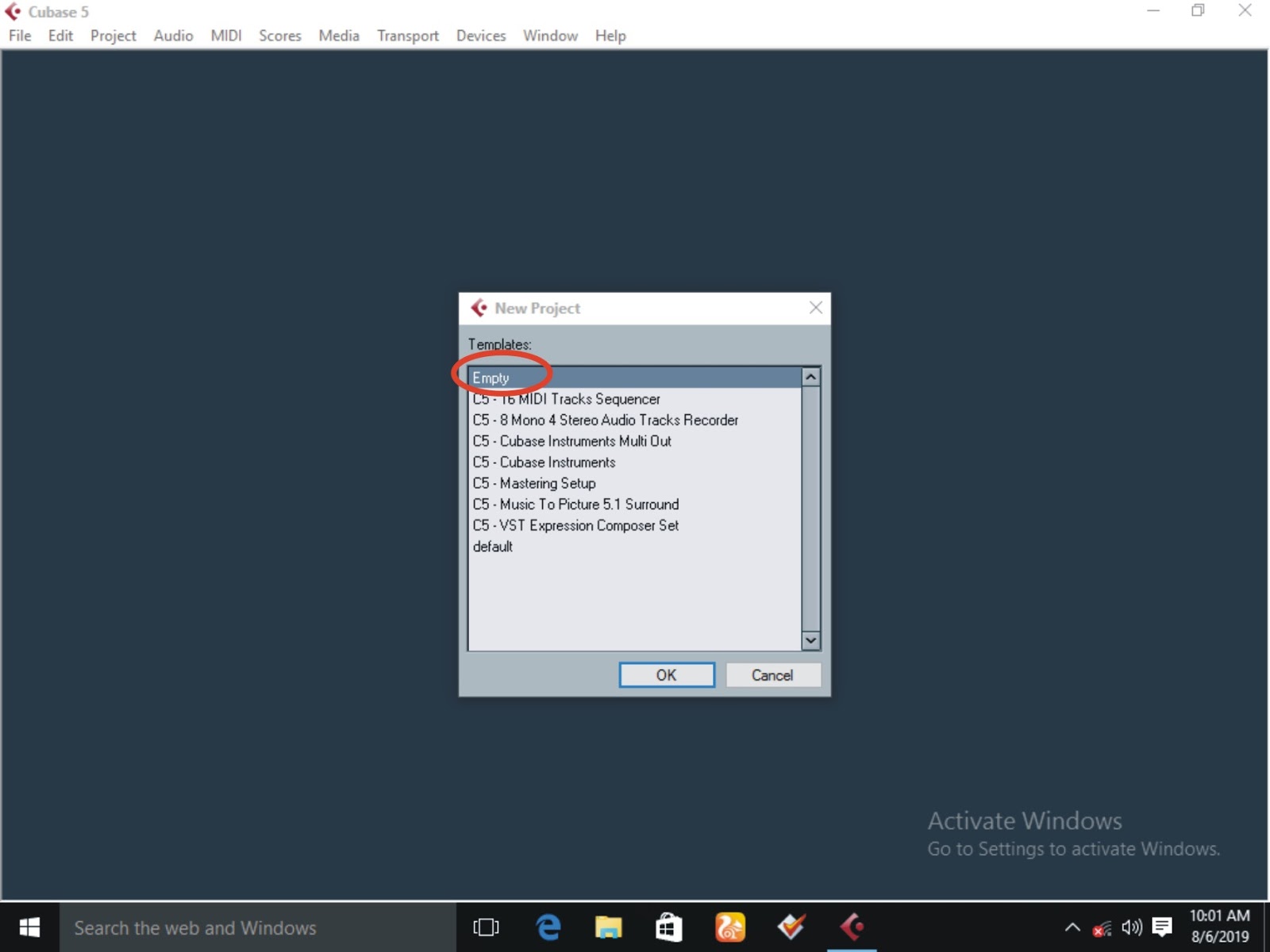This screenshot has height=952, width=1270.
Task: Open the orange browser icon on taskbar
Action: 730,927
